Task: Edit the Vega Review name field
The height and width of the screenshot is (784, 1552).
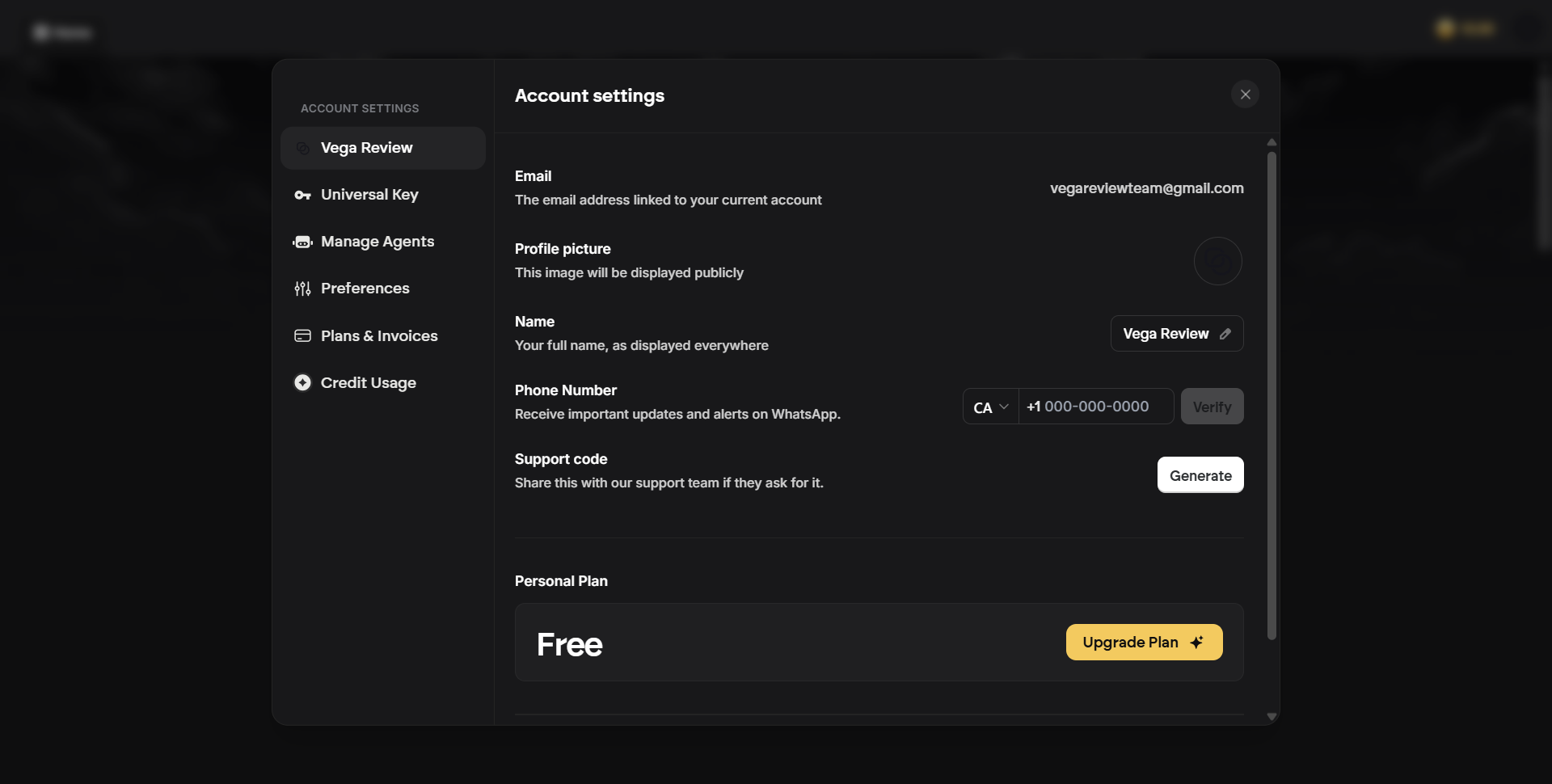Action: (x=1176, y=334)
